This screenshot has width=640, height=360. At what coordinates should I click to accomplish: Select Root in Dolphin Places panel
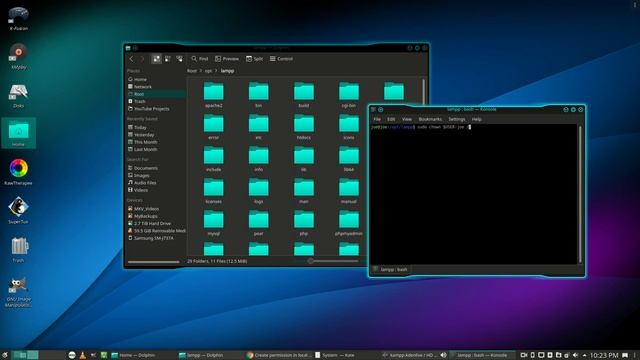click(156, 94)
